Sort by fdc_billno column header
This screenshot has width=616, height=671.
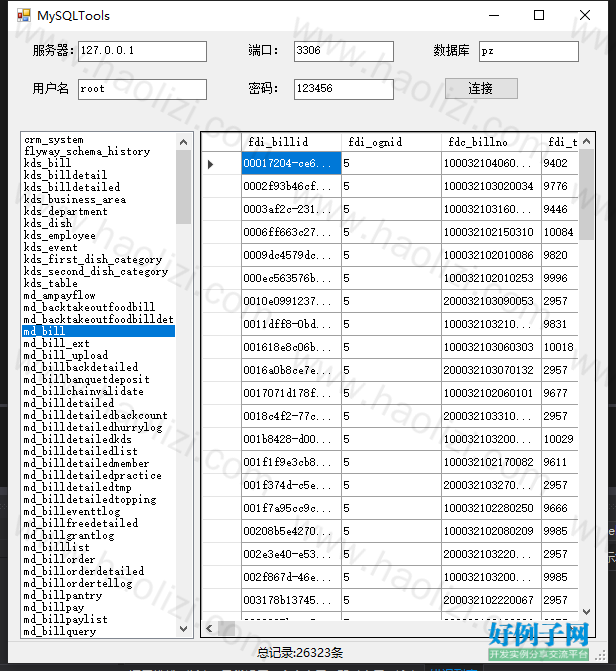[x=491, y=142]
